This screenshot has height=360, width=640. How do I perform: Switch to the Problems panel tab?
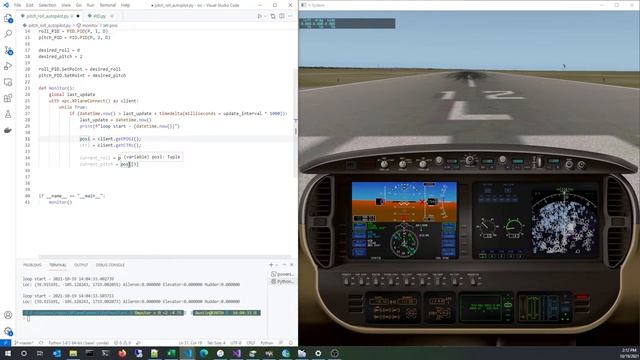(32, 265)
